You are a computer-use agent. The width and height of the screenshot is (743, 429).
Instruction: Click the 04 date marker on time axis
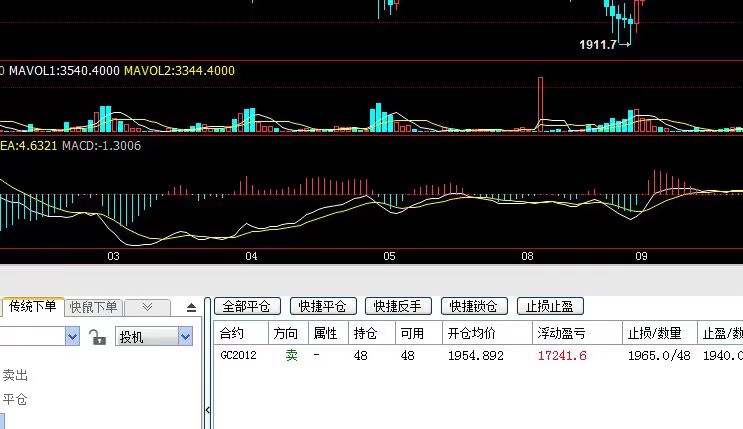point(251,256)
